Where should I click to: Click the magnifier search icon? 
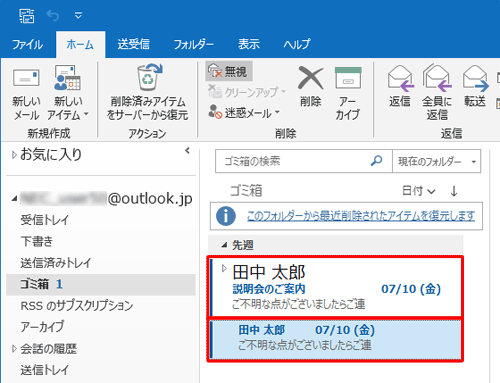click(377, 161)
